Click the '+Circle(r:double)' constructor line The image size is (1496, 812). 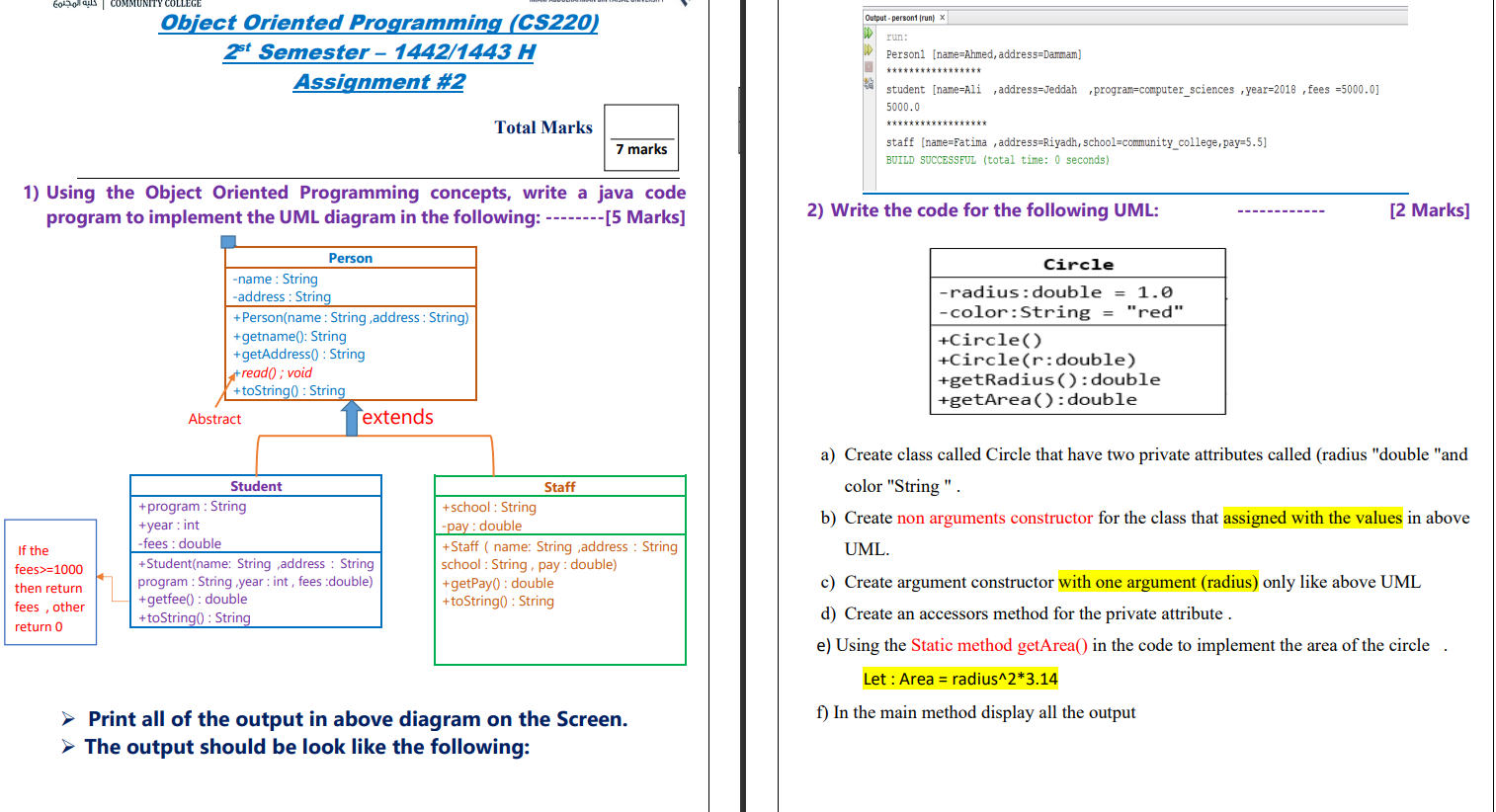click(1038, 360)
